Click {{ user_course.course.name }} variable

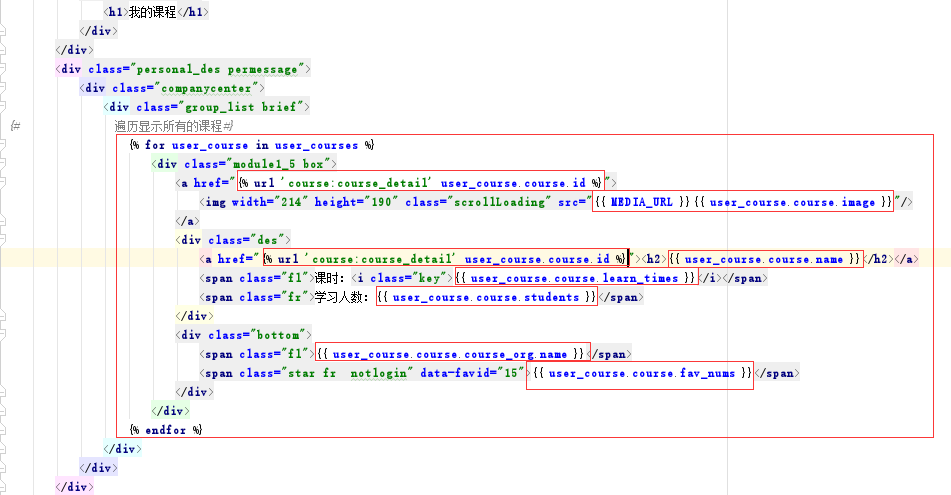pyautogui.click(x=765, y=259)
